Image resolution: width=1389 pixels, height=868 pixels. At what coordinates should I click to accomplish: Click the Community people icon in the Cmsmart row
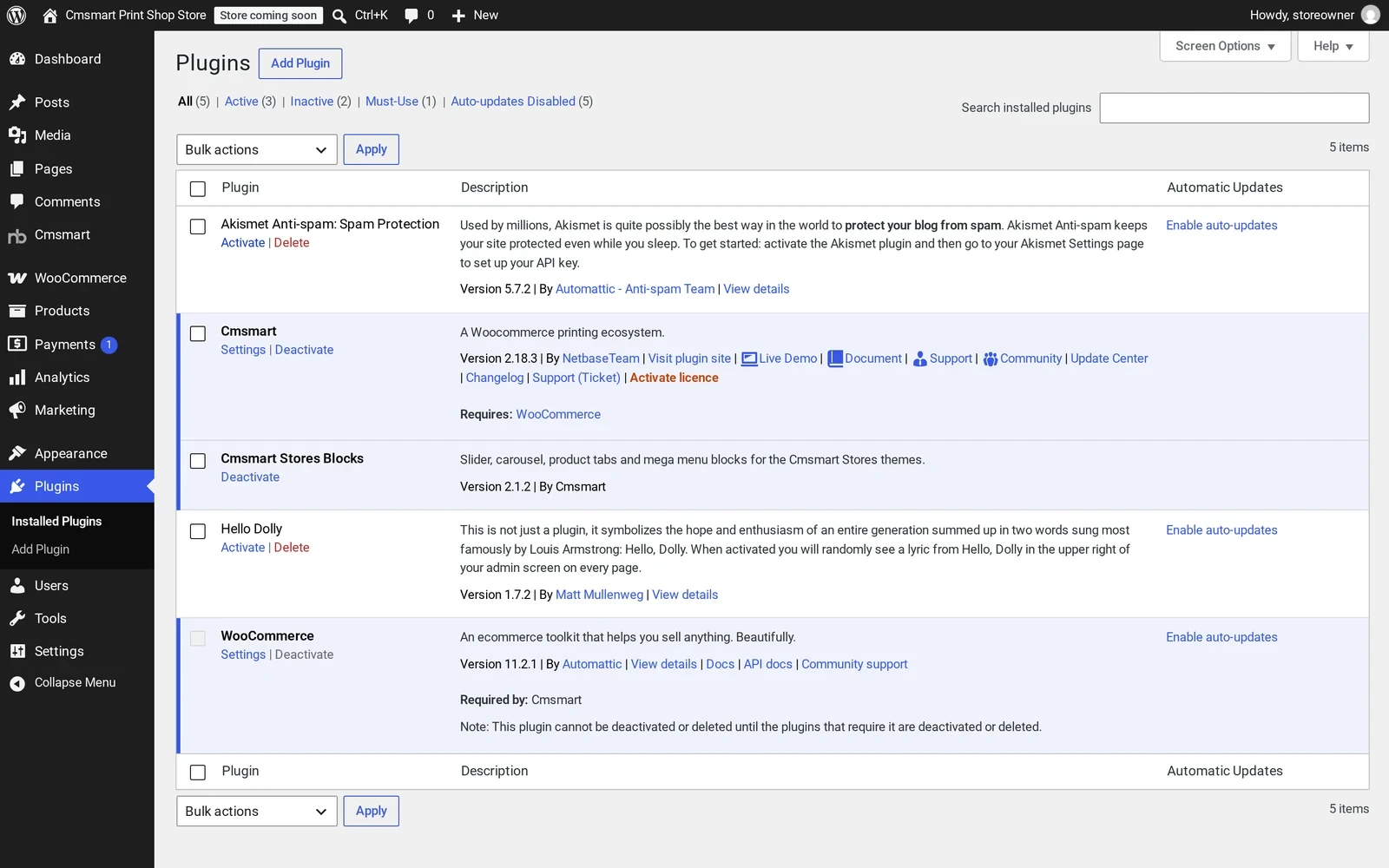pyautogui.click(x=991, y=358)
